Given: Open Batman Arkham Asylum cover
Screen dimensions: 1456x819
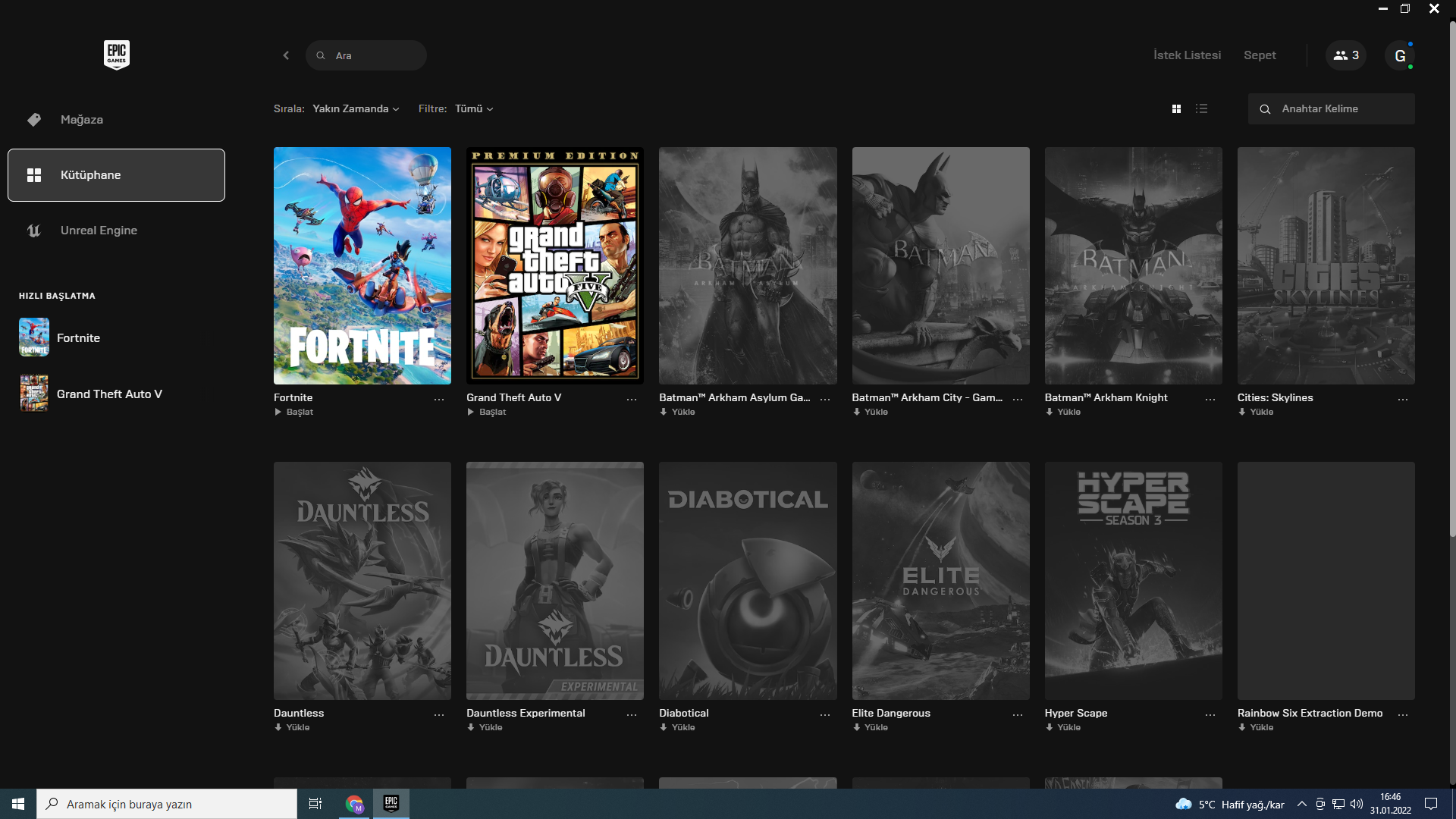Looking at the screenshot, I should tap(748, 265).
